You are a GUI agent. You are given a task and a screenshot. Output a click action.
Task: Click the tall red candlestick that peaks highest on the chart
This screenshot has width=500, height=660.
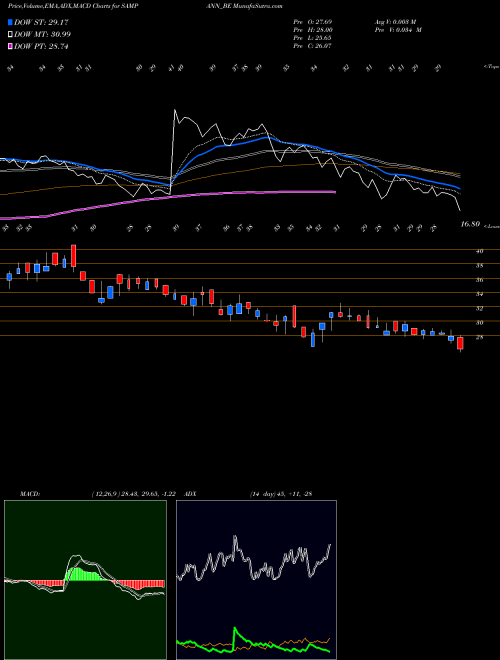[73, 255]
